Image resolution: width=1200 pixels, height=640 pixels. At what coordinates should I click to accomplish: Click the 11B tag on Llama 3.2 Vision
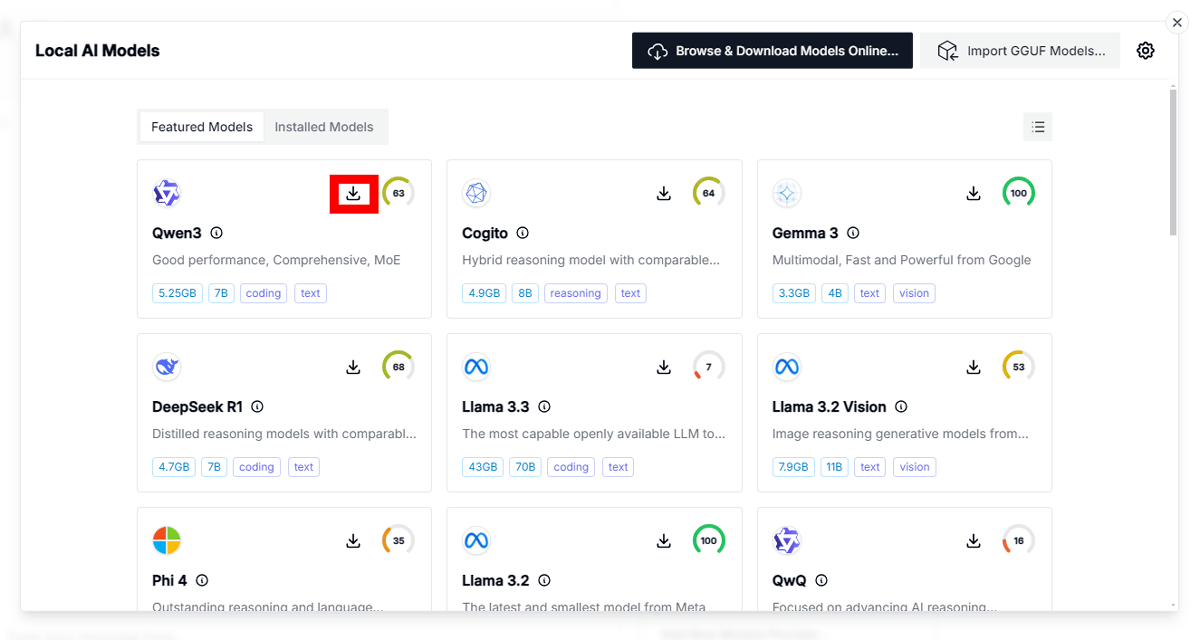point(834,467)
